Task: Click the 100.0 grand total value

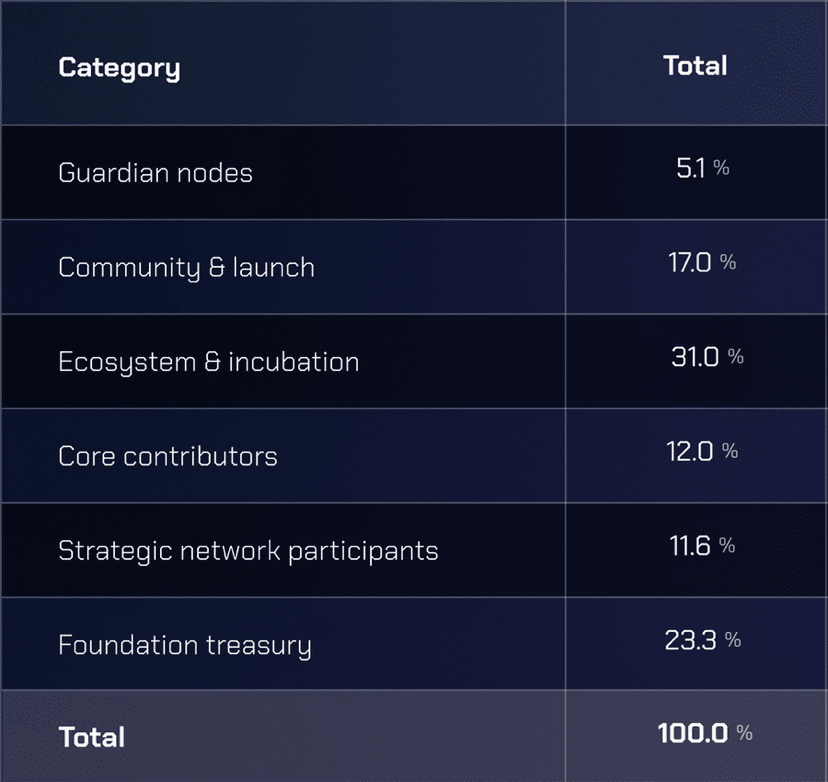Action: 691,733
